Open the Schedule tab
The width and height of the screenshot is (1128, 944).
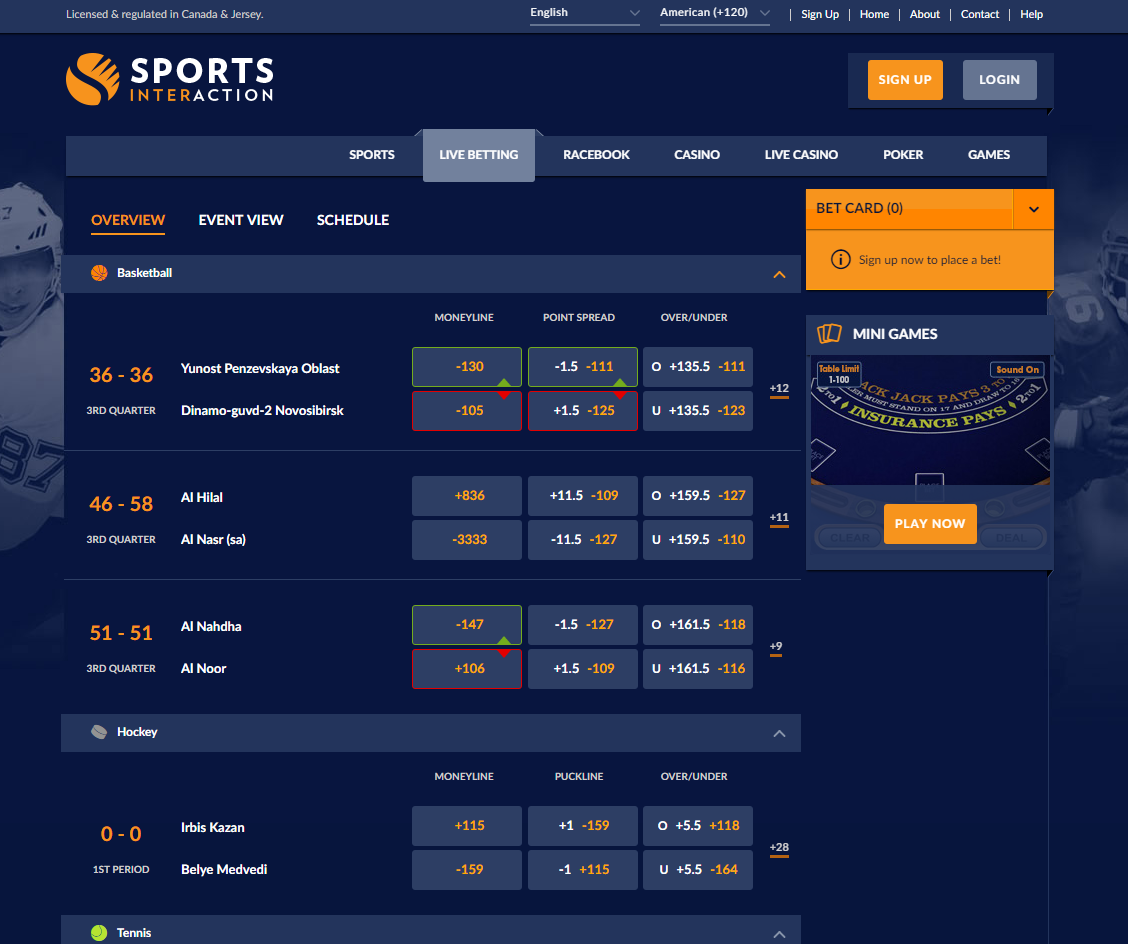(x=353, y=220)
